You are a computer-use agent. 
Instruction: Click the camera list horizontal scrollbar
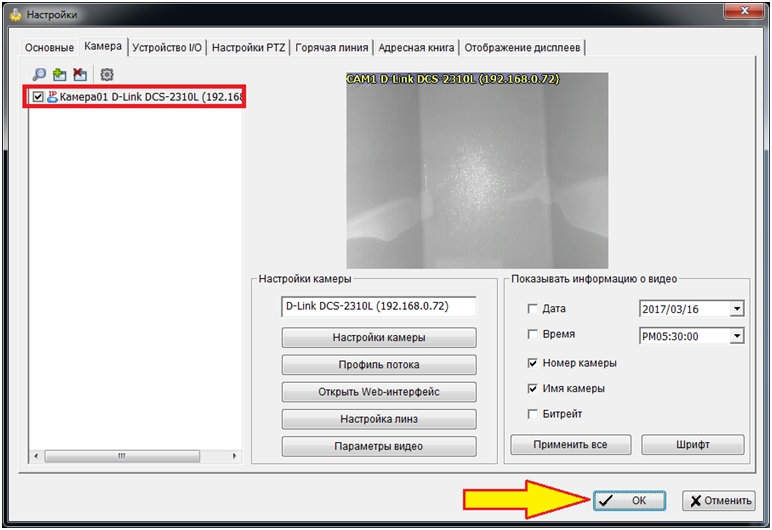[136, 456]
